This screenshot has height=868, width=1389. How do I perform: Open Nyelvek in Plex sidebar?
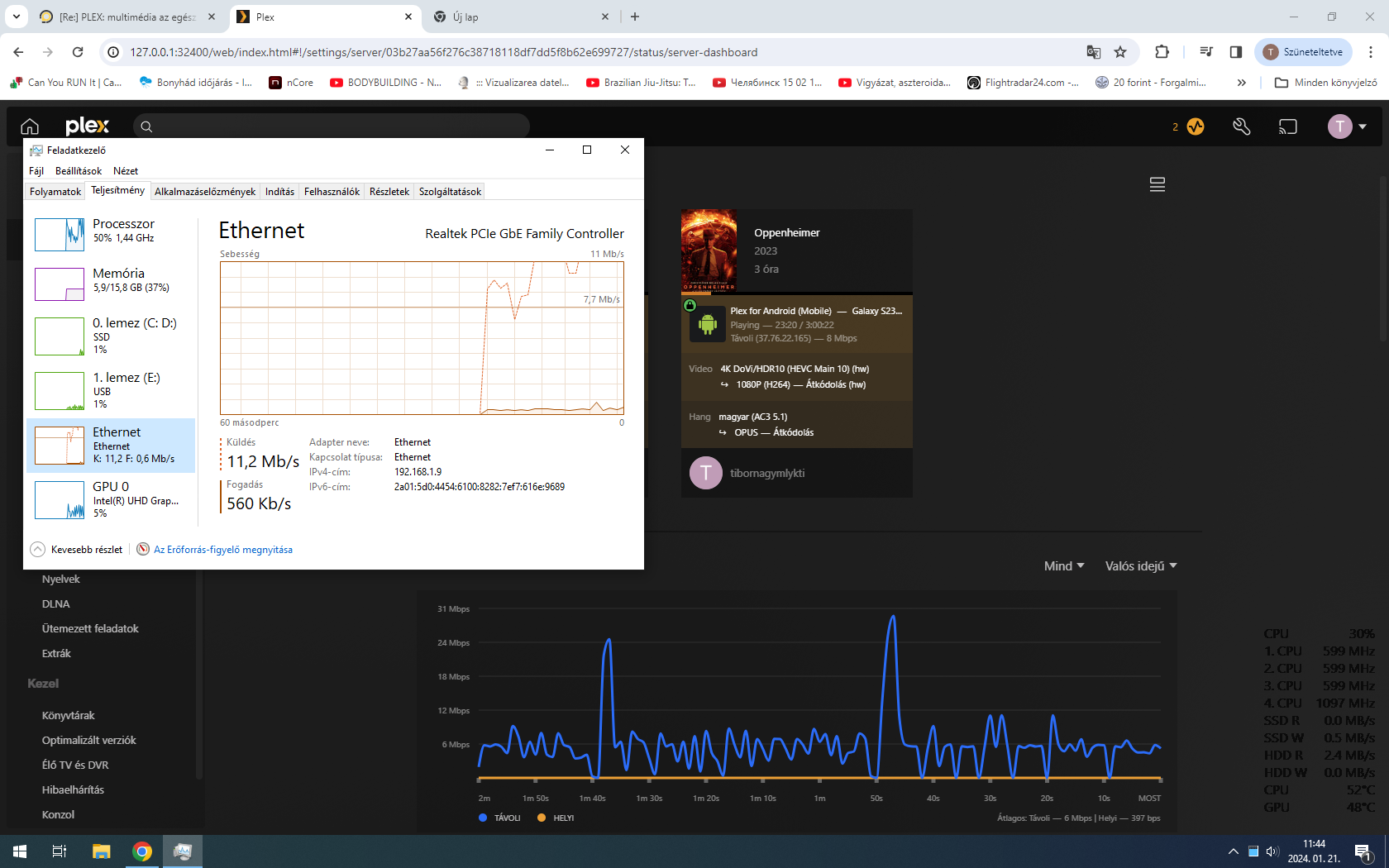point(61,579)
